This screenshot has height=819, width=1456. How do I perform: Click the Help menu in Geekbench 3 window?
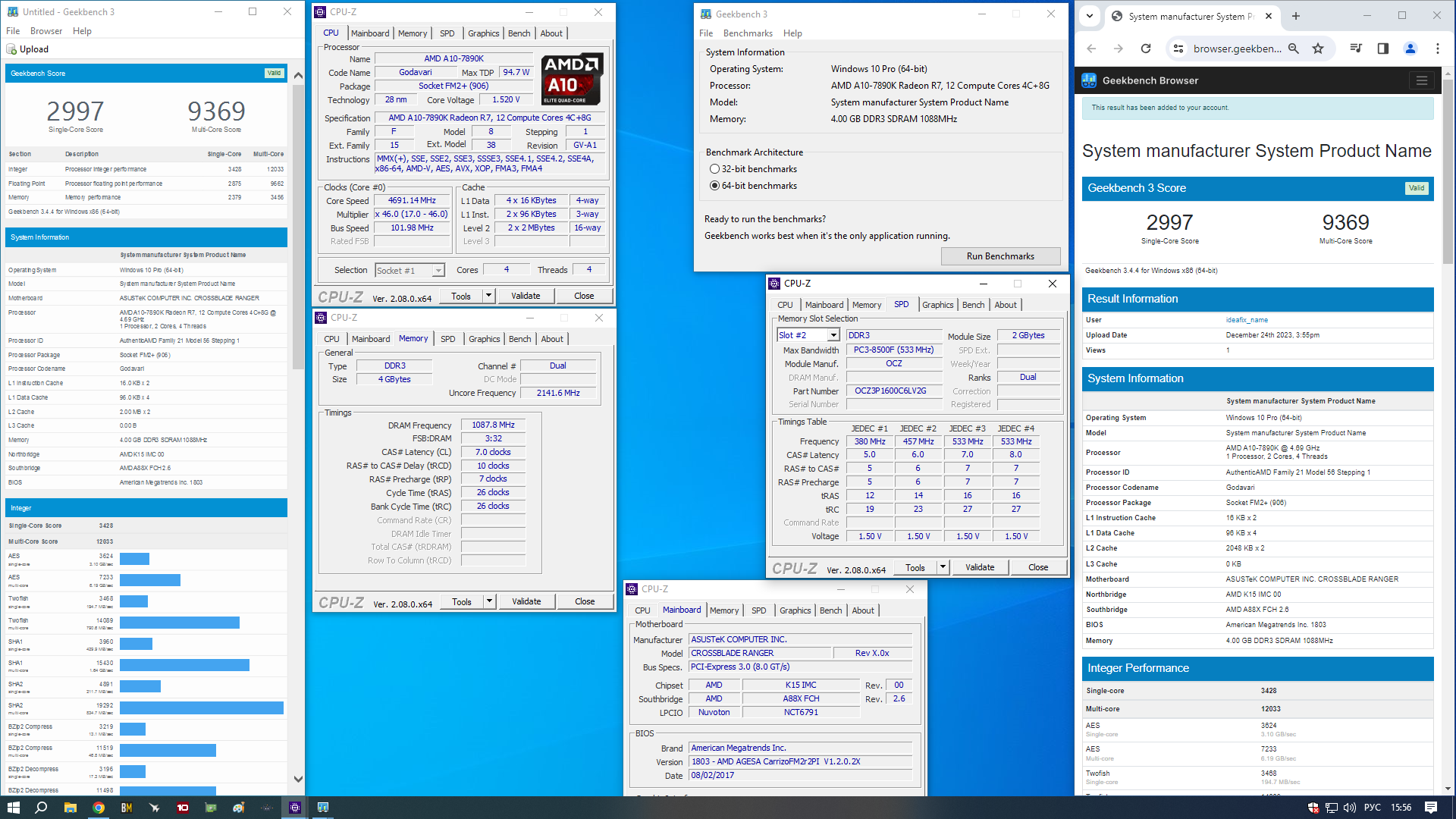[x=792, y=33]
